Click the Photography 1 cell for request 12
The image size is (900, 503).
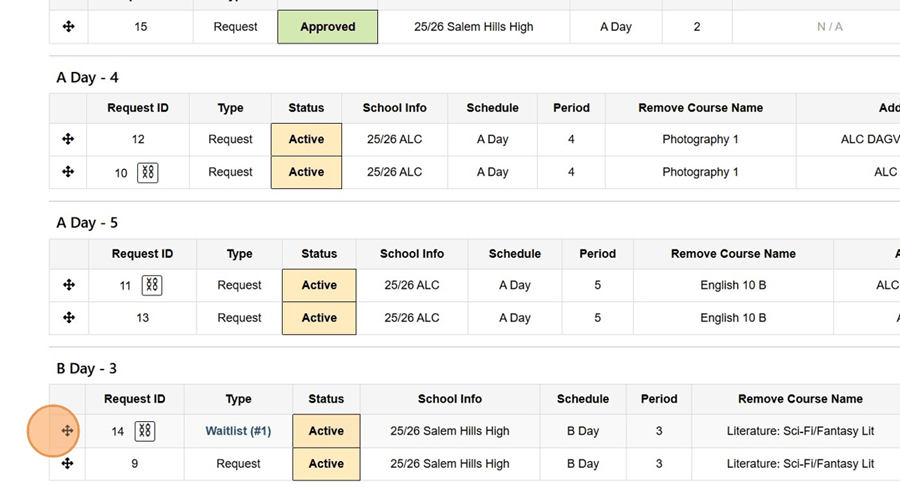click(700, 140)
